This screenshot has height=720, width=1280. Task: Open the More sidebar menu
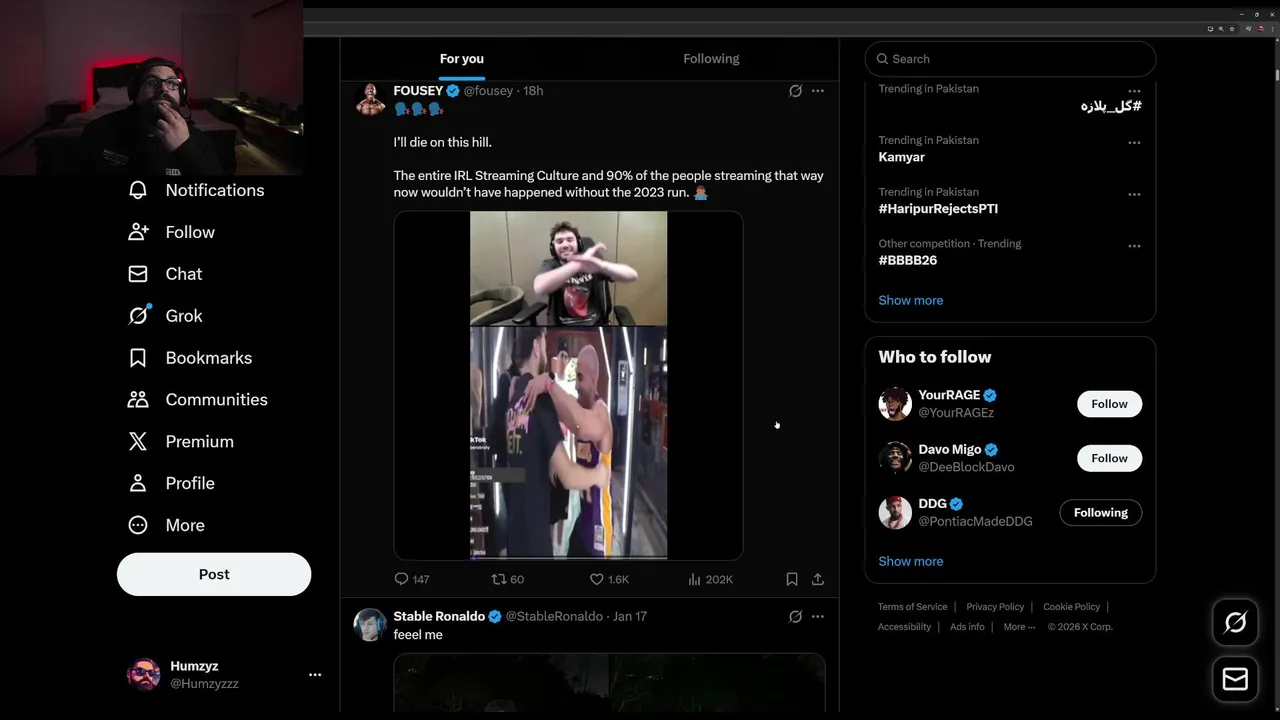(x=166, y=525)
